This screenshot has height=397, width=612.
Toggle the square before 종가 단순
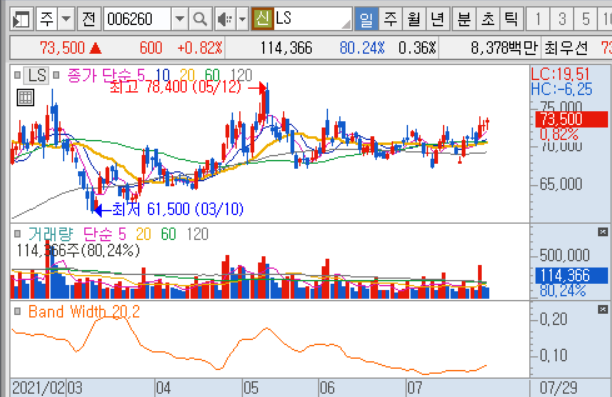tap(56, 75)
